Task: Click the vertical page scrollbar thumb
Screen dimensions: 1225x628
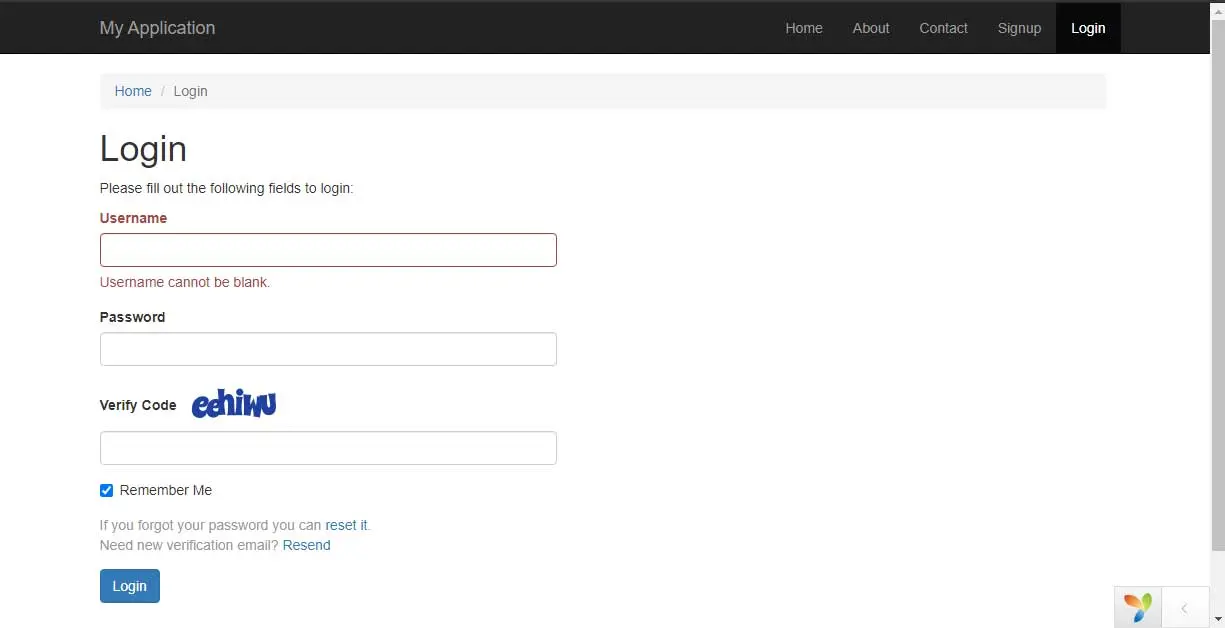Action: (1217, 280)
